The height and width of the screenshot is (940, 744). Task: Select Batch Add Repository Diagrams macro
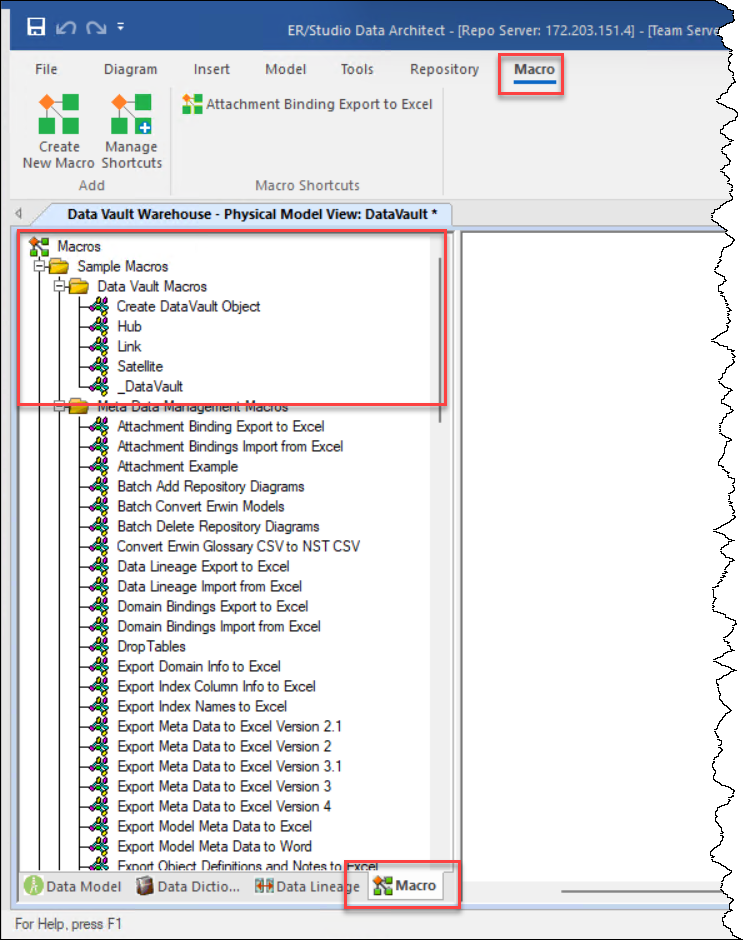coord(210,486)
